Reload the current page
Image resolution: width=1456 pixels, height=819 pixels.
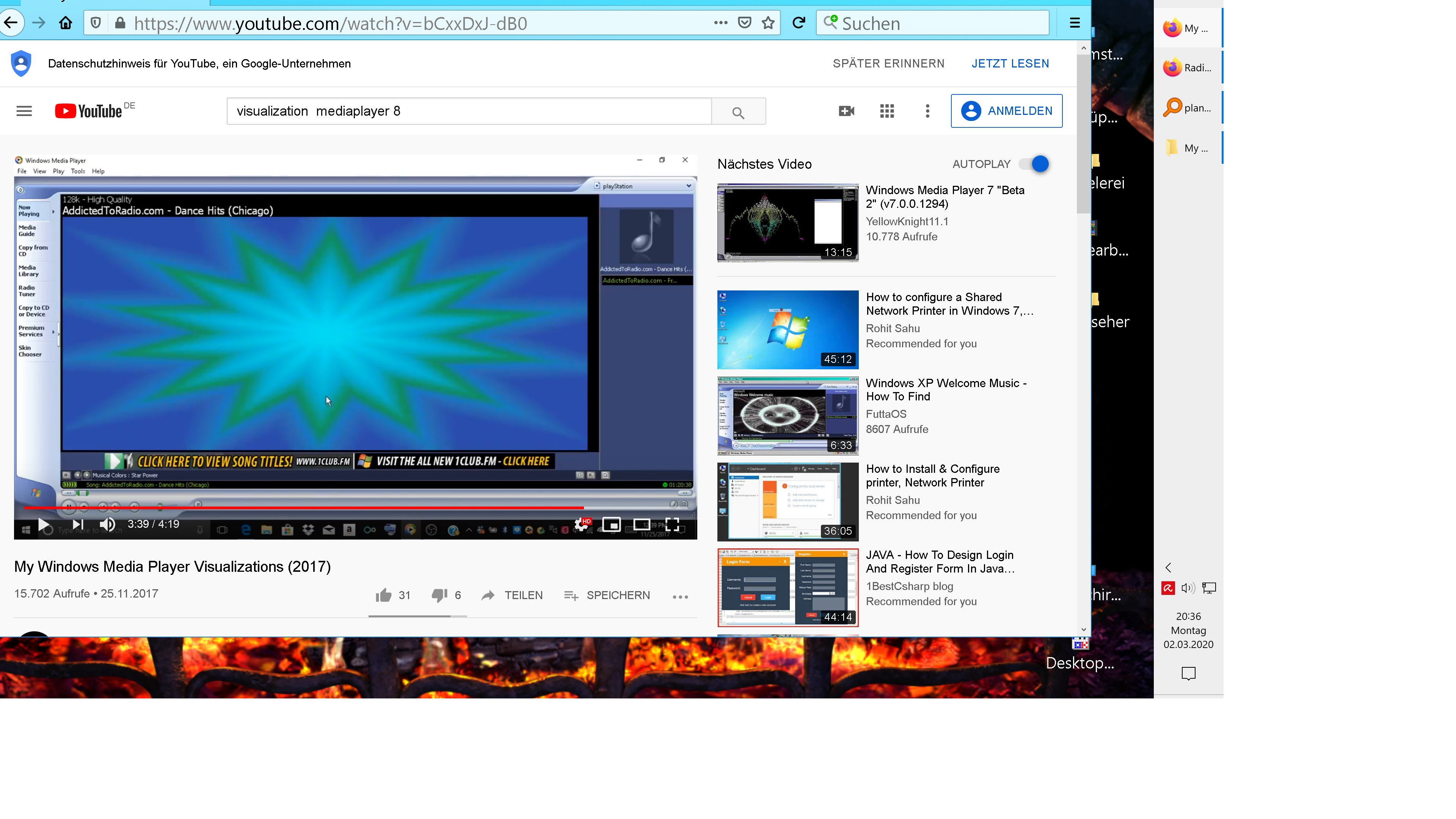click(799, 23)
